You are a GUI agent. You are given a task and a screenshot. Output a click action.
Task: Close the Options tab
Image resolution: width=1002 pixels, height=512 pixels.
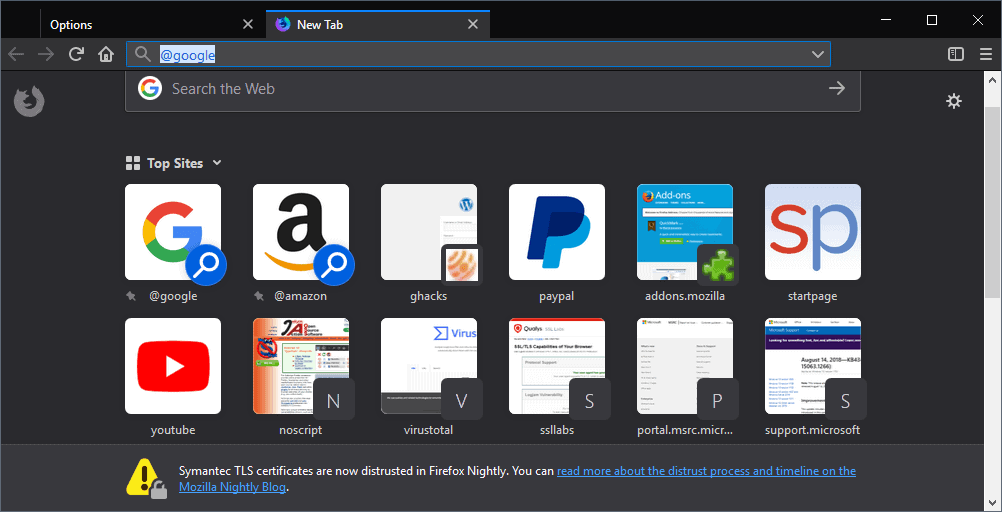click(248, 24)
